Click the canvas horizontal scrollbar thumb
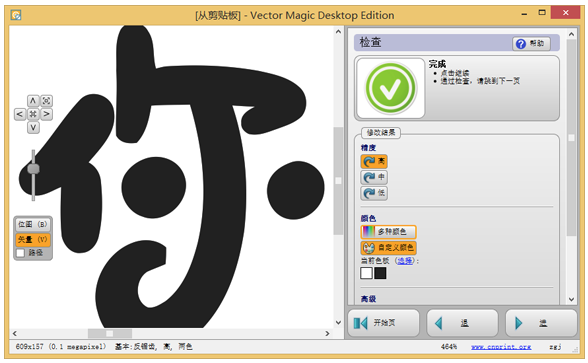This screenshot has width=588, height=363. point(110,333)
